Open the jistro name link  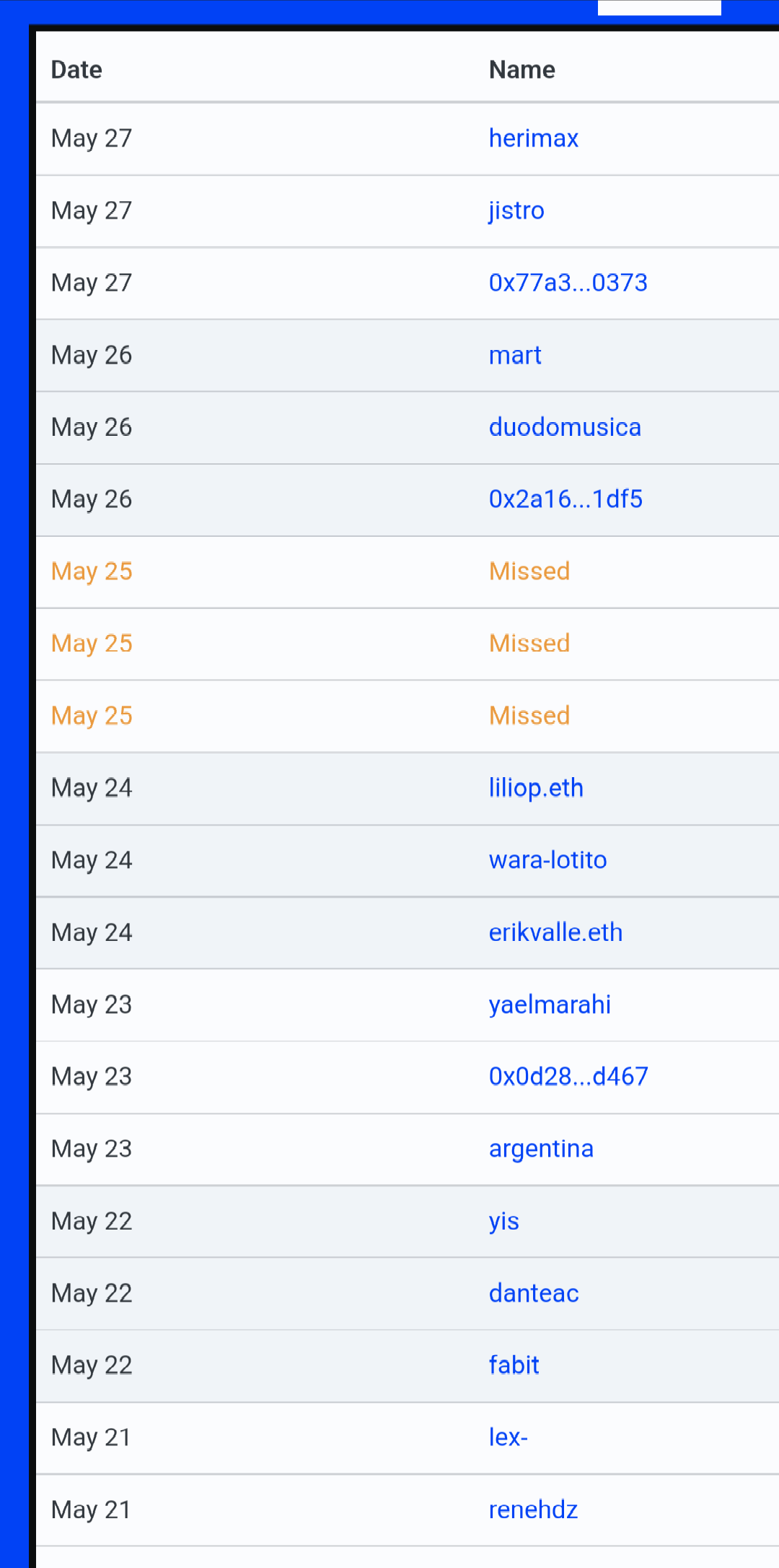coord(516,211)
